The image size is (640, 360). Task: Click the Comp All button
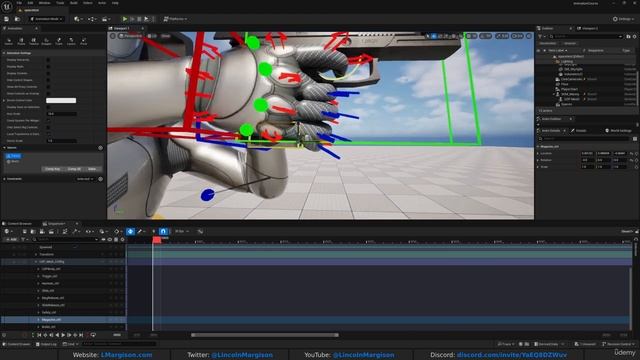pos(74,169)
